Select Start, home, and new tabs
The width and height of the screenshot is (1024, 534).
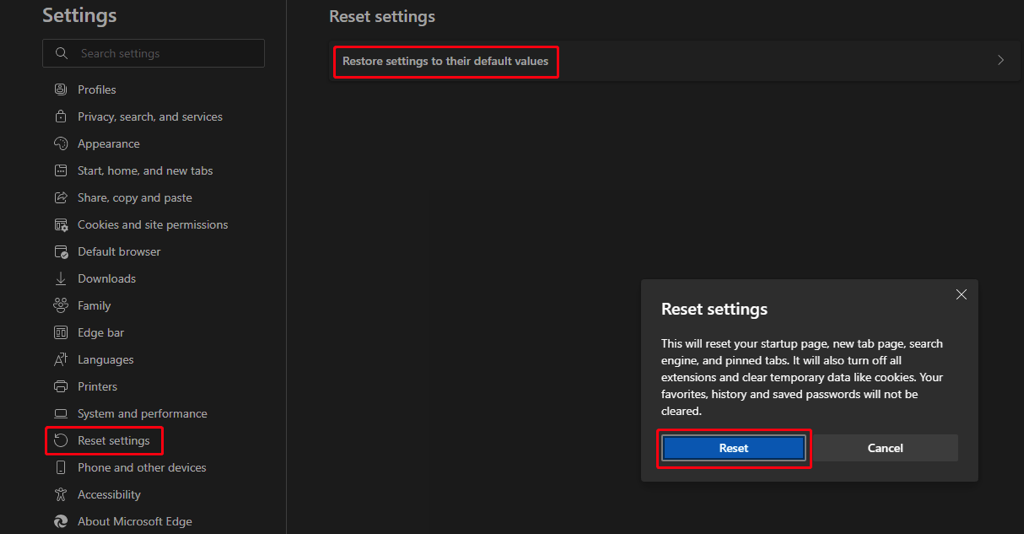tap(145, 170)
